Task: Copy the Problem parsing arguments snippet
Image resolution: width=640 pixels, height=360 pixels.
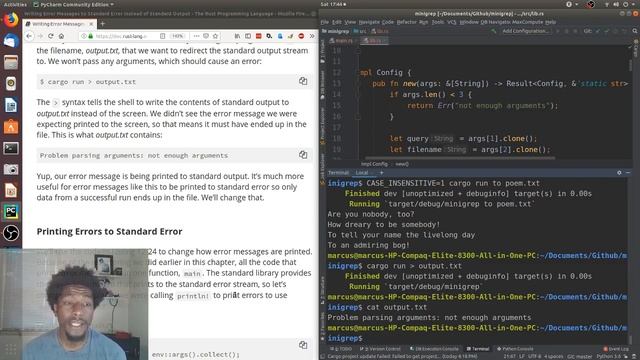Action: click(303, 154)
